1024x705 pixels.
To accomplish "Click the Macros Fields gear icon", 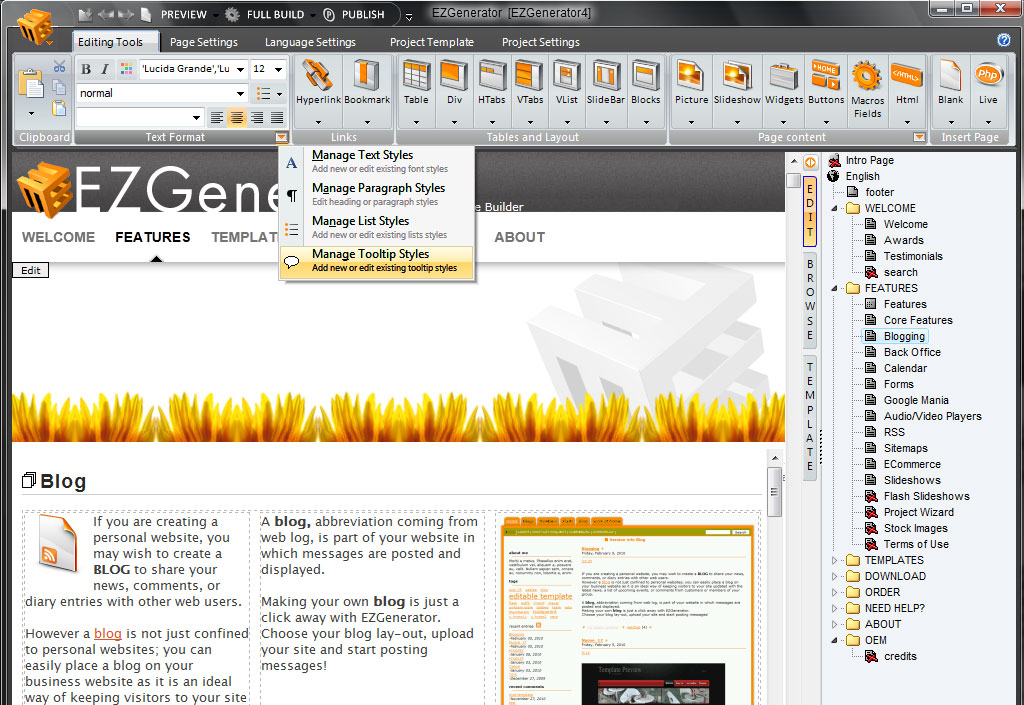I will click(867, 76).
